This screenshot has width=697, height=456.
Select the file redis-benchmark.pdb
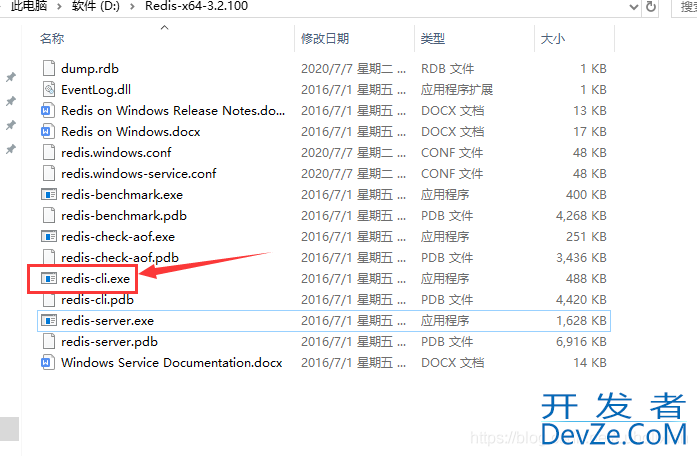(124, 216)
